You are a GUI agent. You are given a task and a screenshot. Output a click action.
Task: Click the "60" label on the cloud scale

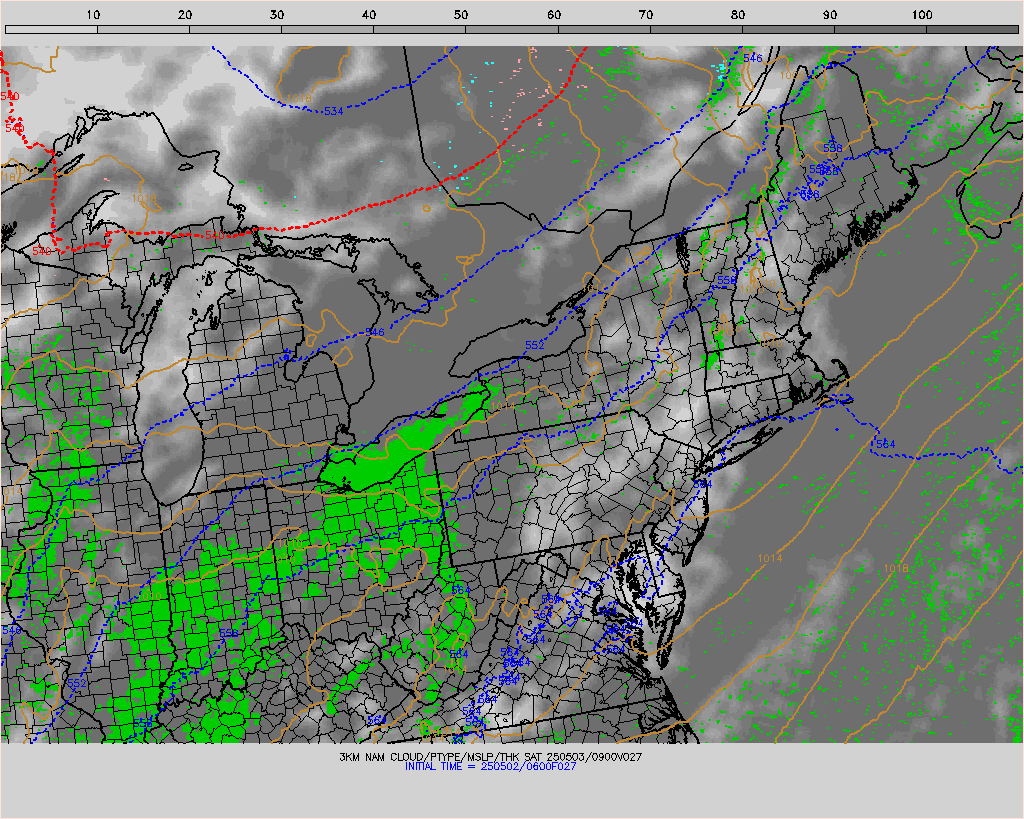554,14
